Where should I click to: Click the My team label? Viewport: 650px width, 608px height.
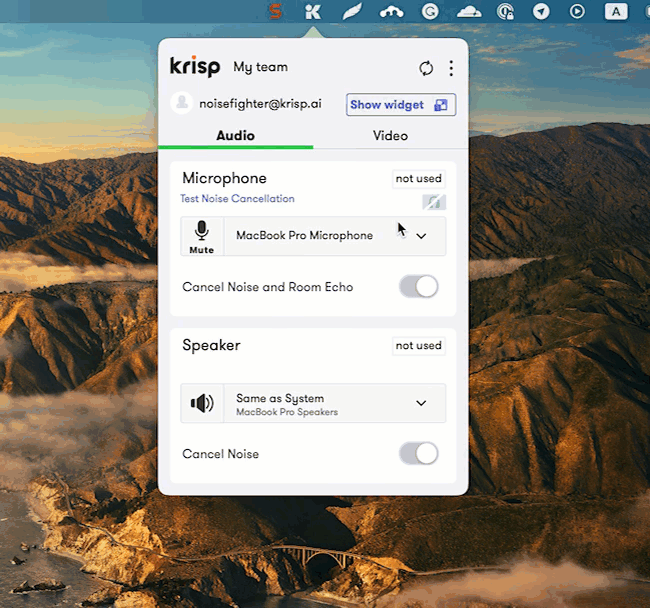coord(260,67)
